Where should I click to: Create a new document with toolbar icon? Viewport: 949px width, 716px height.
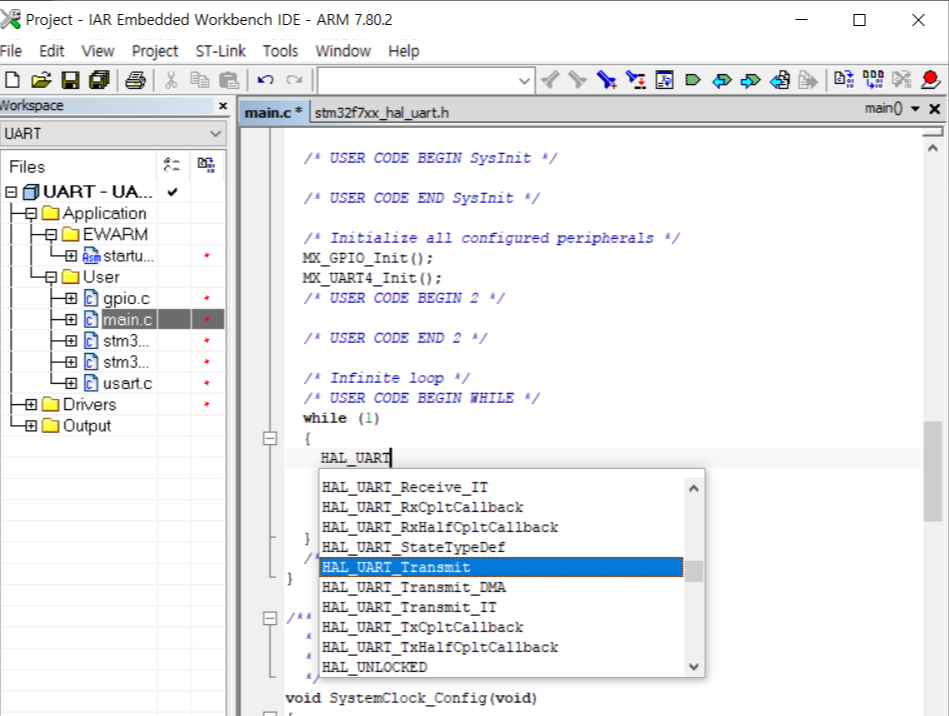pos(12,80)
